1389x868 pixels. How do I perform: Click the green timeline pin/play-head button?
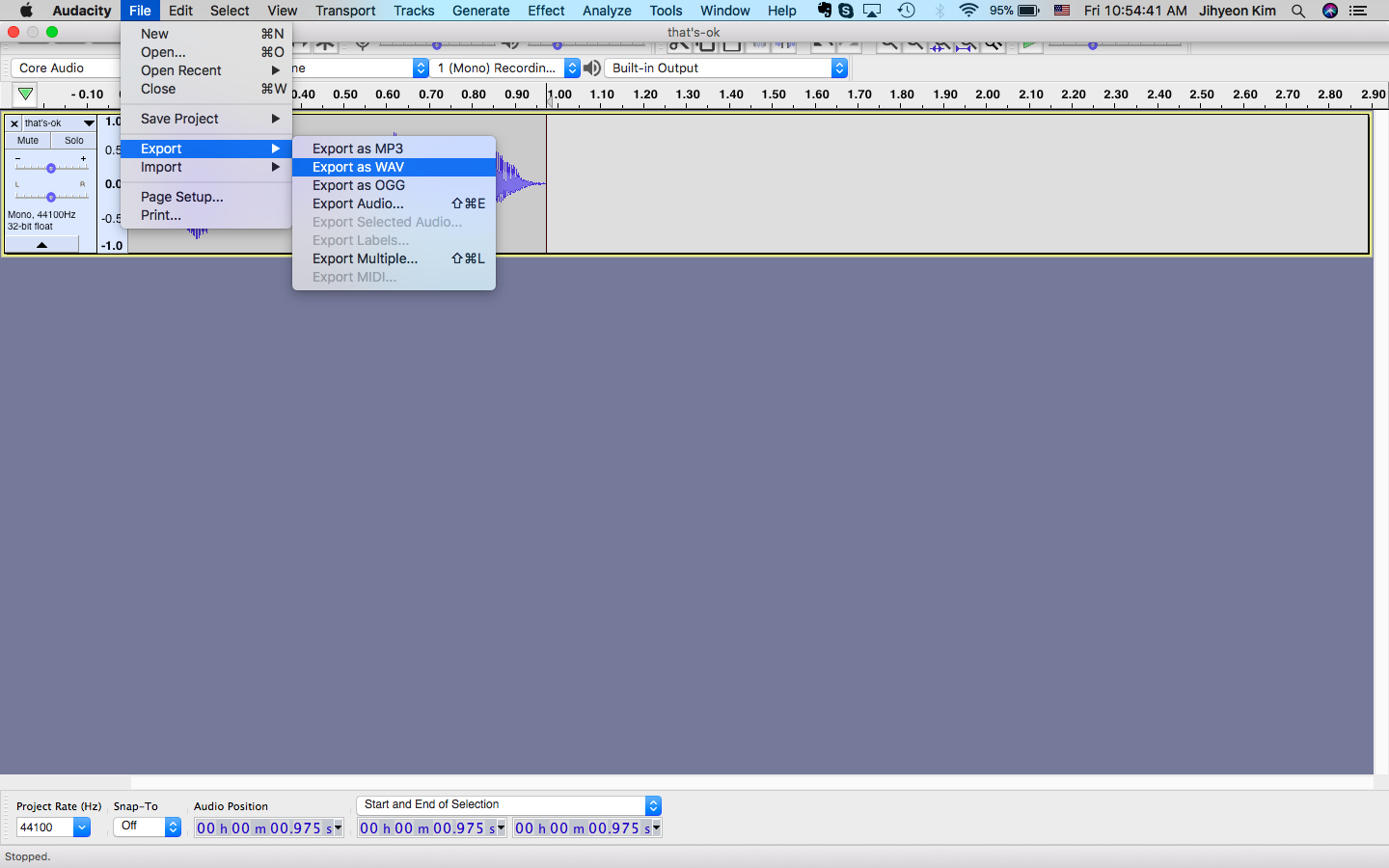[x=25, y=95]
